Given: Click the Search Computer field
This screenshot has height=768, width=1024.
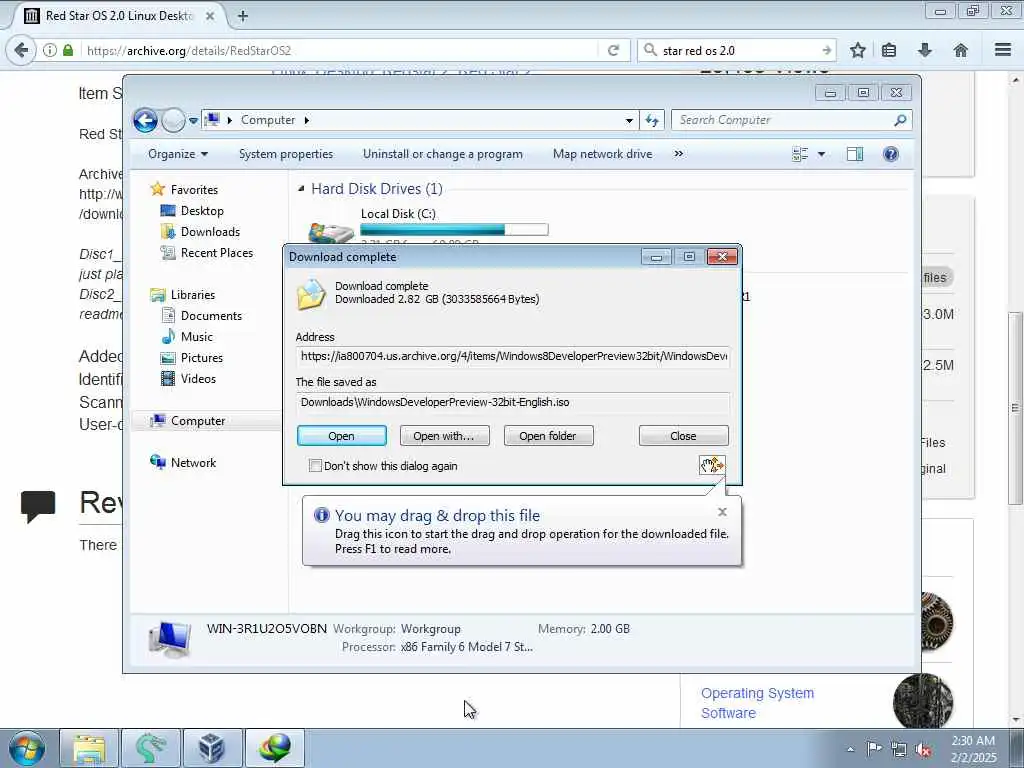Looking at the screenshot, I should click(x=784, y=120).
